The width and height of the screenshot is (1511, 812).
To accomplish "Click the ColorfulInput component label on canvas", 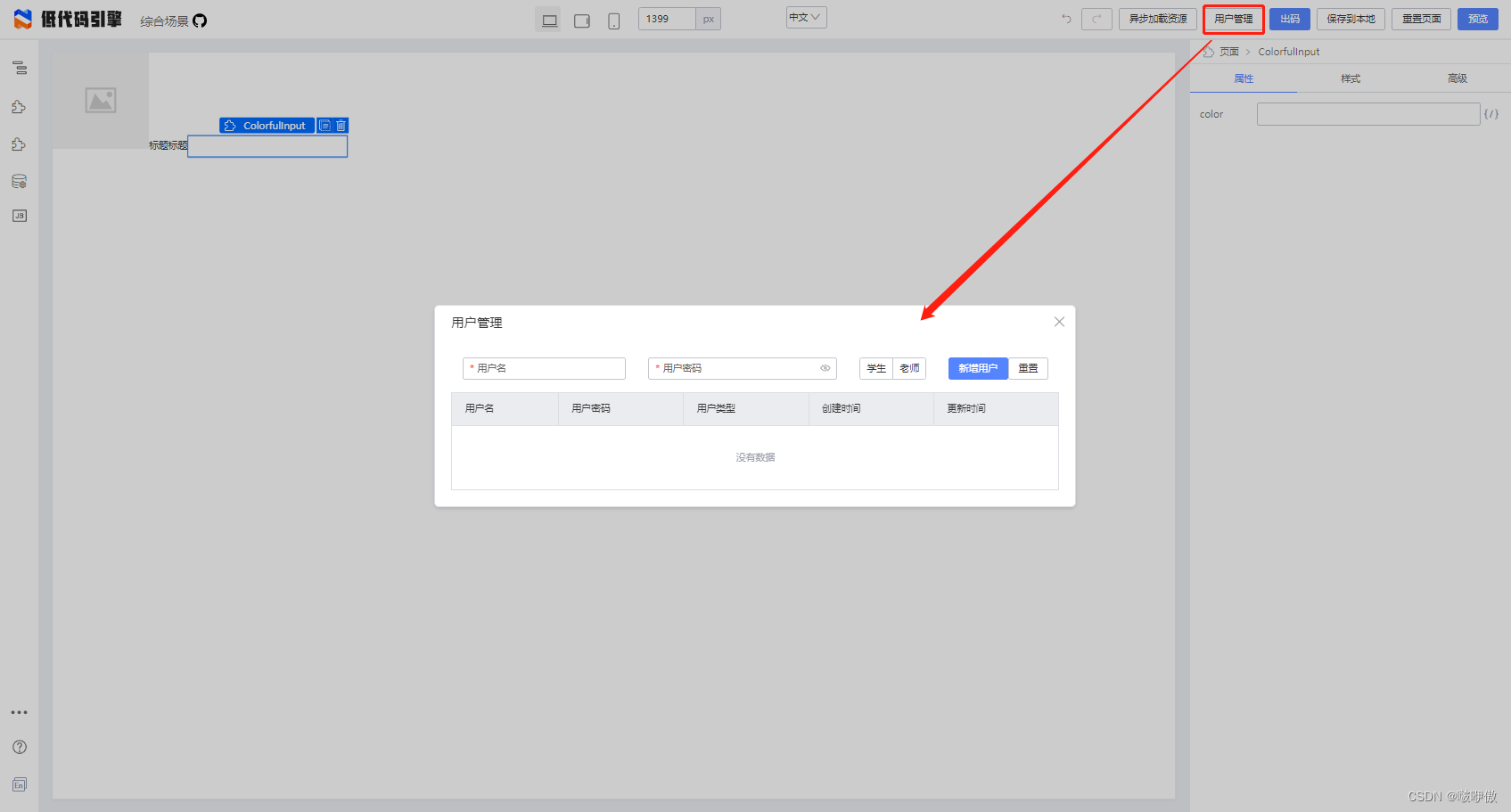I will point(267,126).
